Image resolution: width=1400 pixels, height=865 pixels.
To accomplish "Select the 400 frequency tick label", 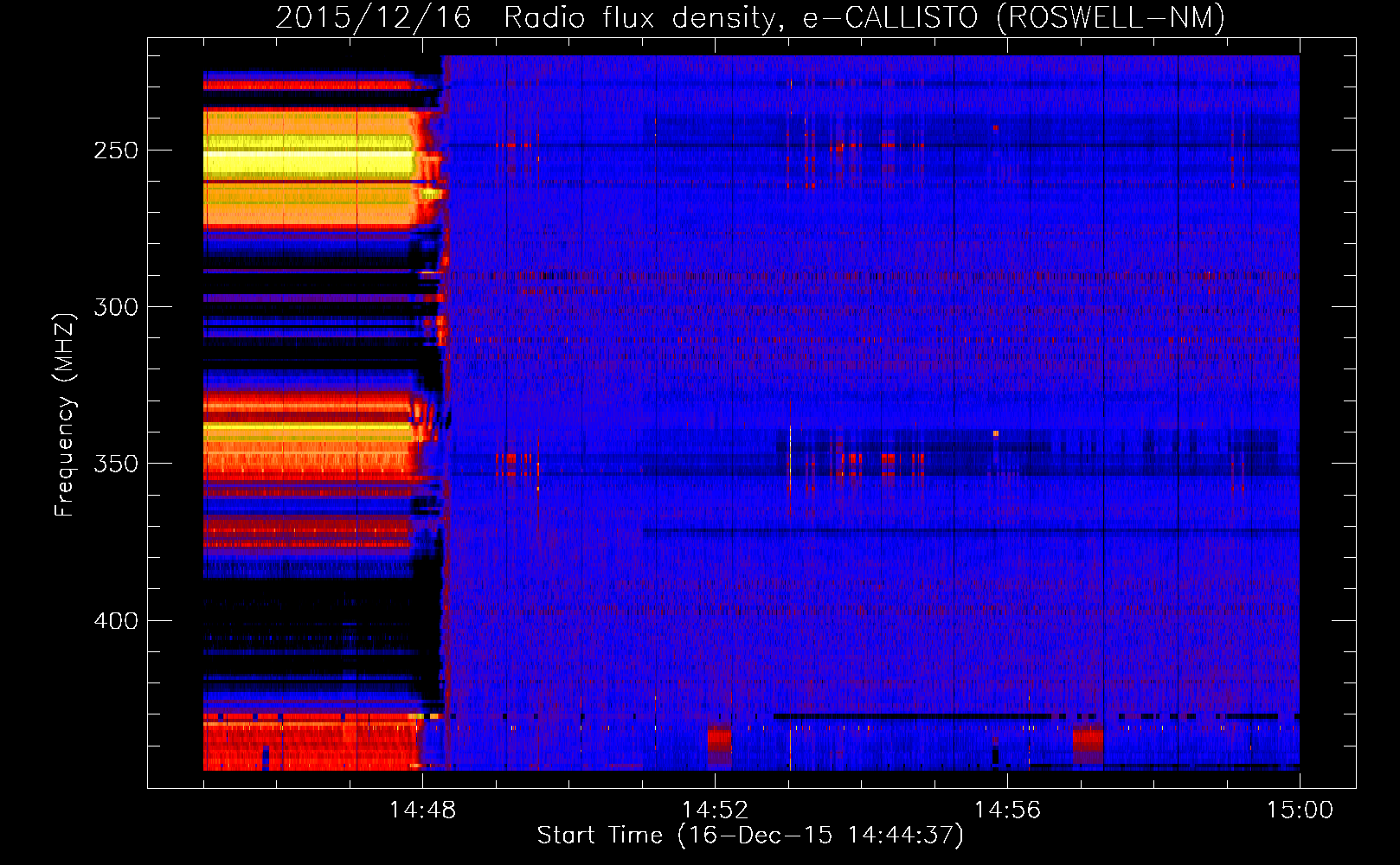I will tap(116, 621).
